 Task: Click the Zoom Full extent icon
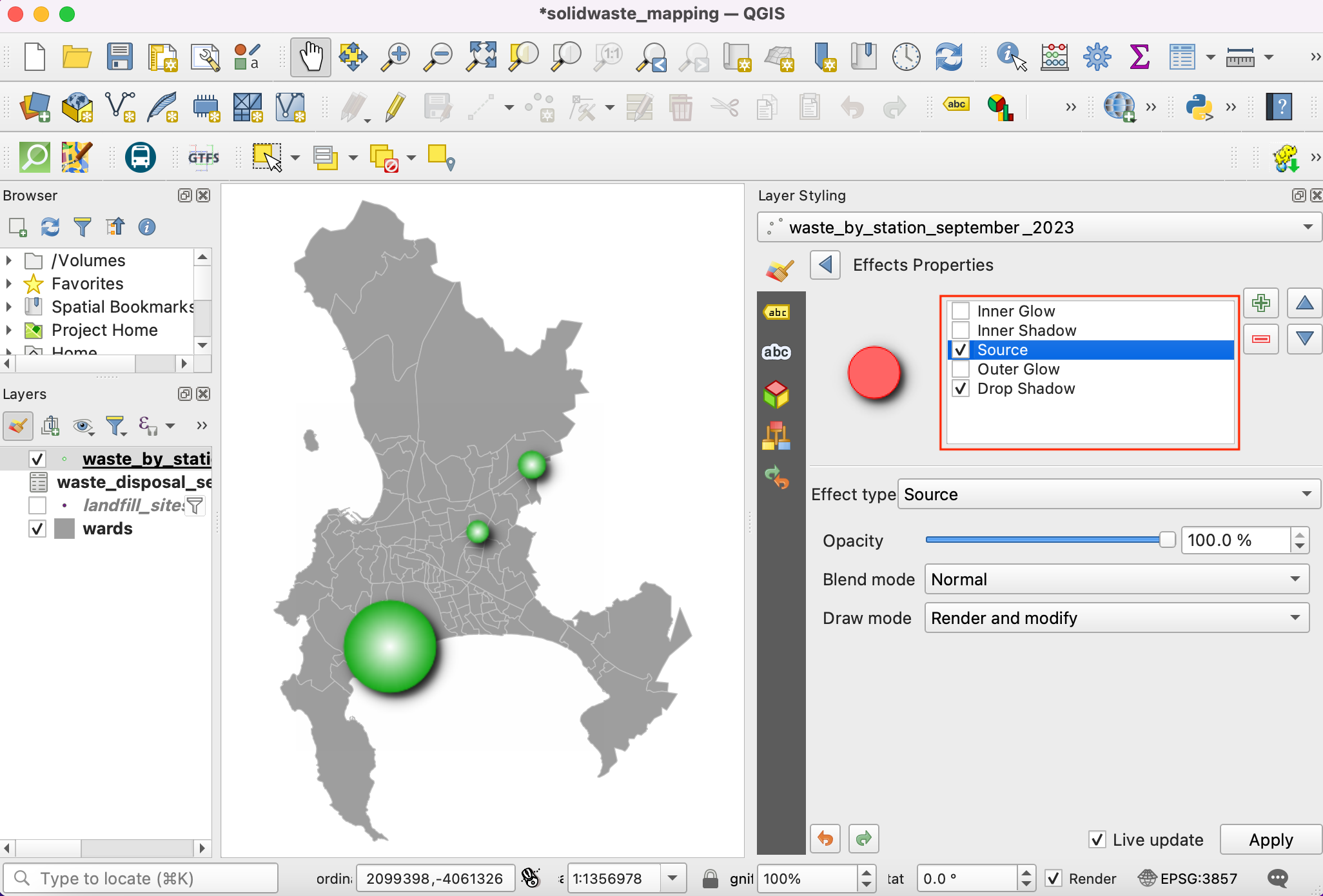coord(482,57)
